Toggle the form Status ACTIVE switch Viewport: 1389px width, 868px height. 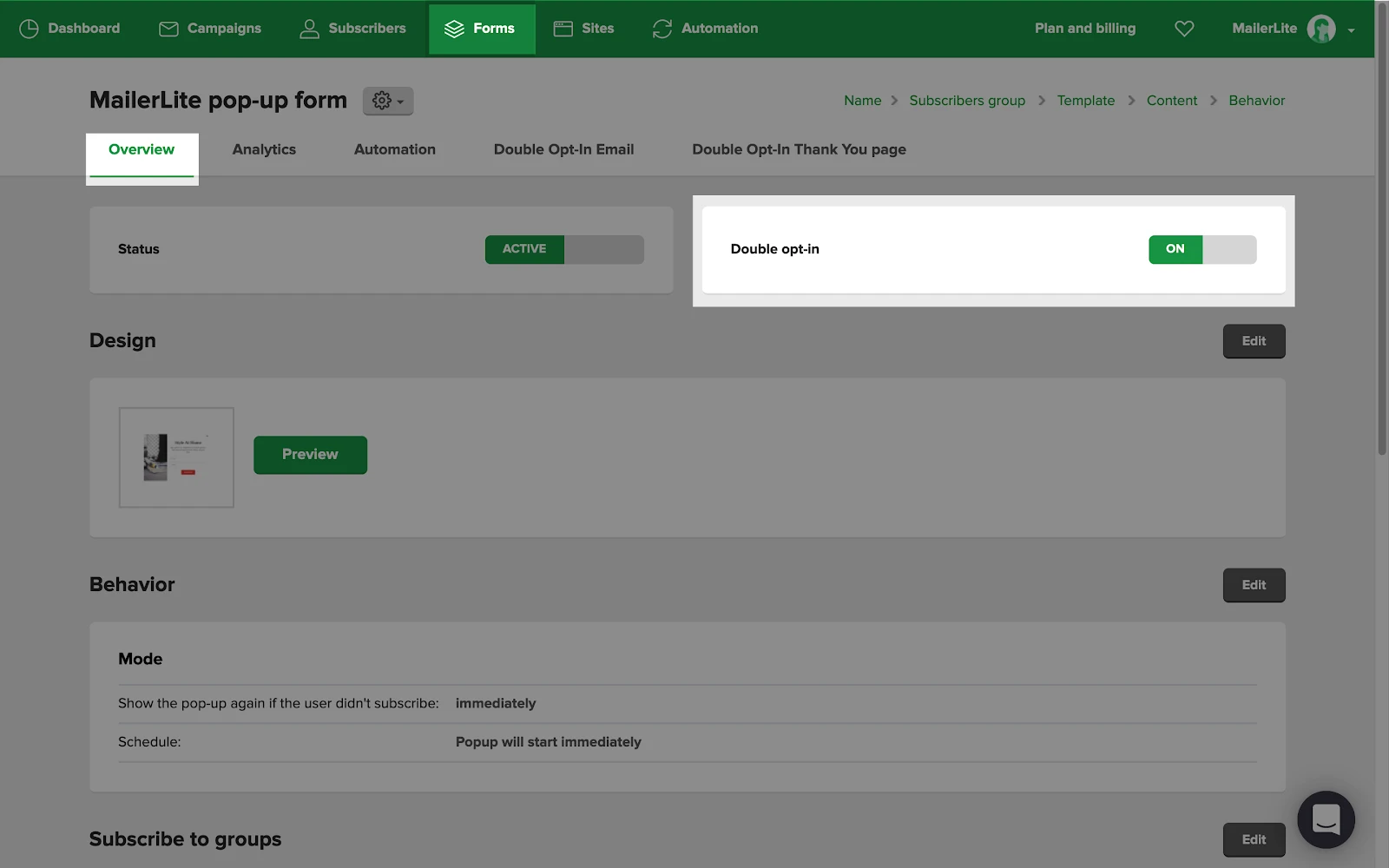point(564,249)
